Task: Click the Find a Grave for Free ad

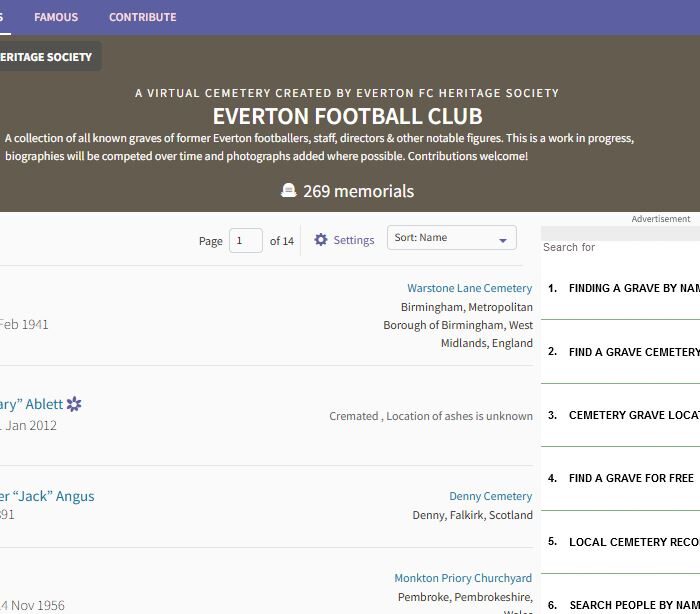Action: [x=631, y=478]
